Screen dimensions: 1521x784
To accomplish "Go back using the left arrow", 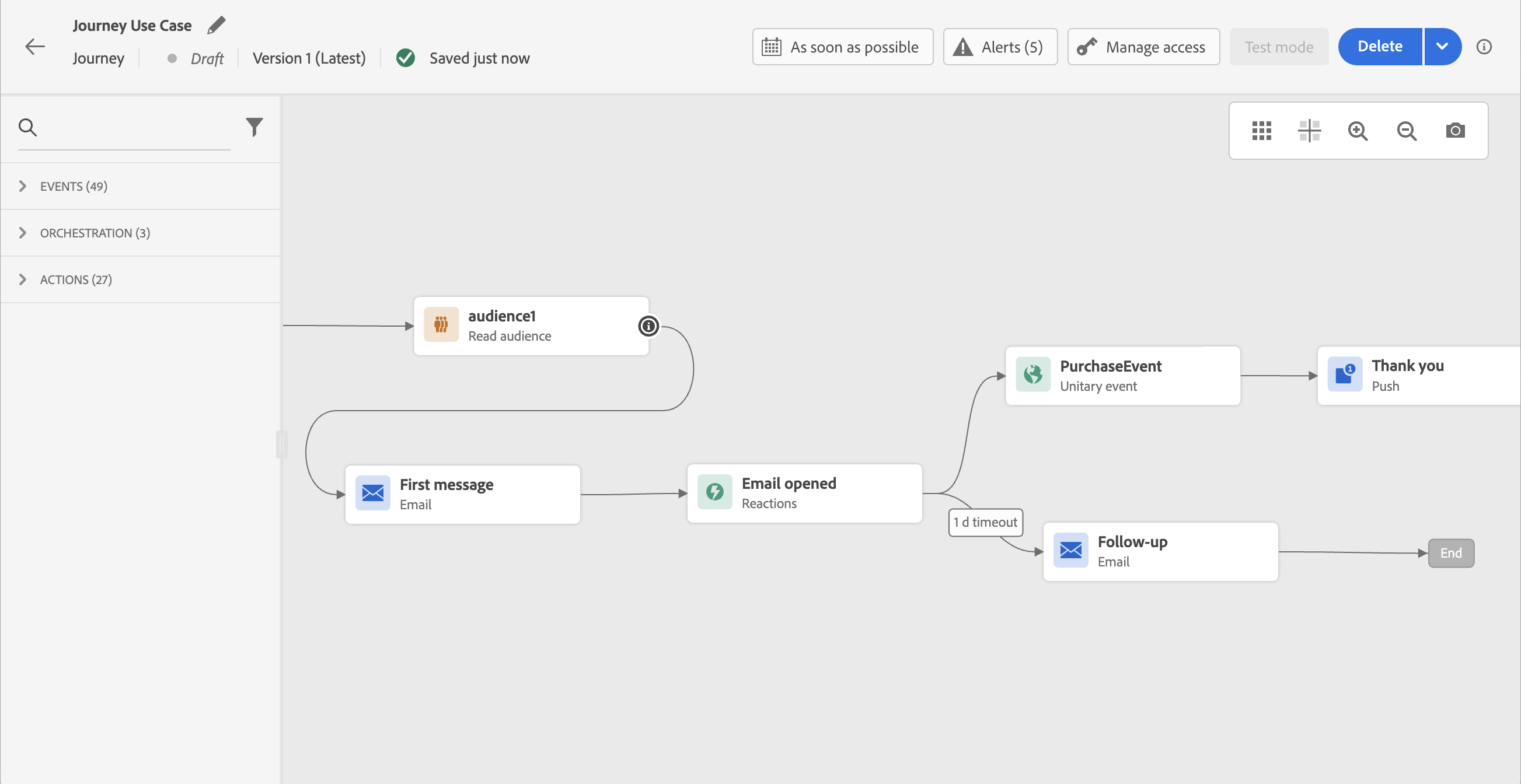I will [x=35, y=47].
